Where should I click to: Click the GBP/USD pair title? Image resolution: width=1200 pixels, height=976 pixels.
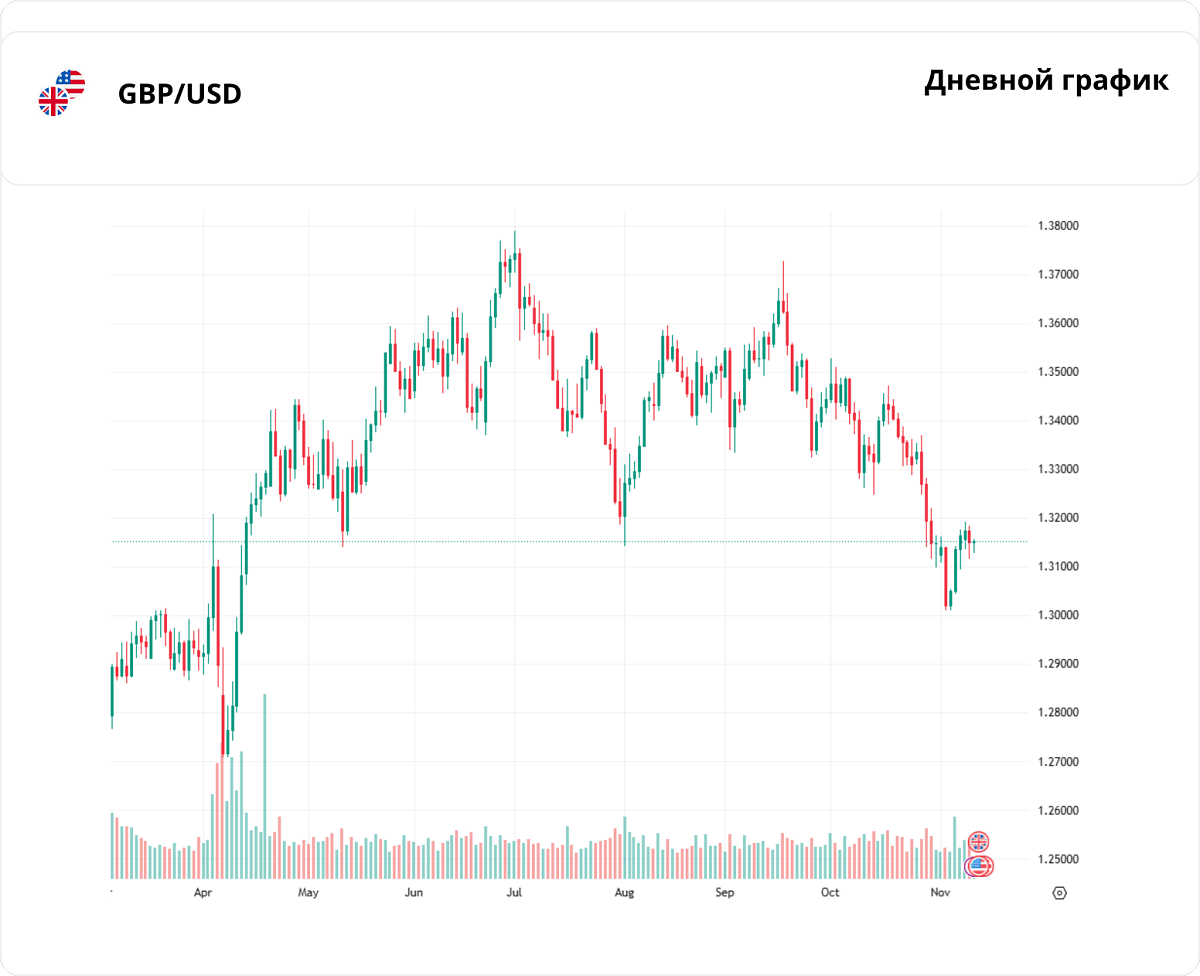pyautogui.click(x=180, y=94)
